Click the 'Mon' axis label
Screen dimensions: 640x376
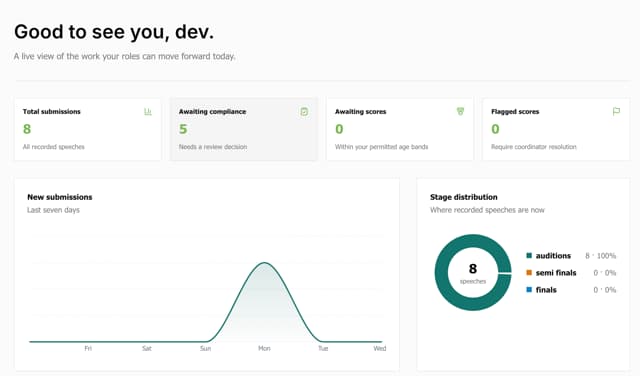(264, 348)
